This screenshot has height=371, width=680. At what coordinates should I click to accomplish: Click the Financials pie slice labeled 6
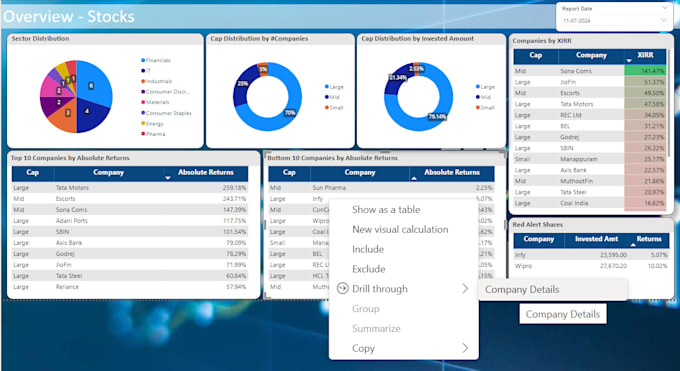point(95,85)
